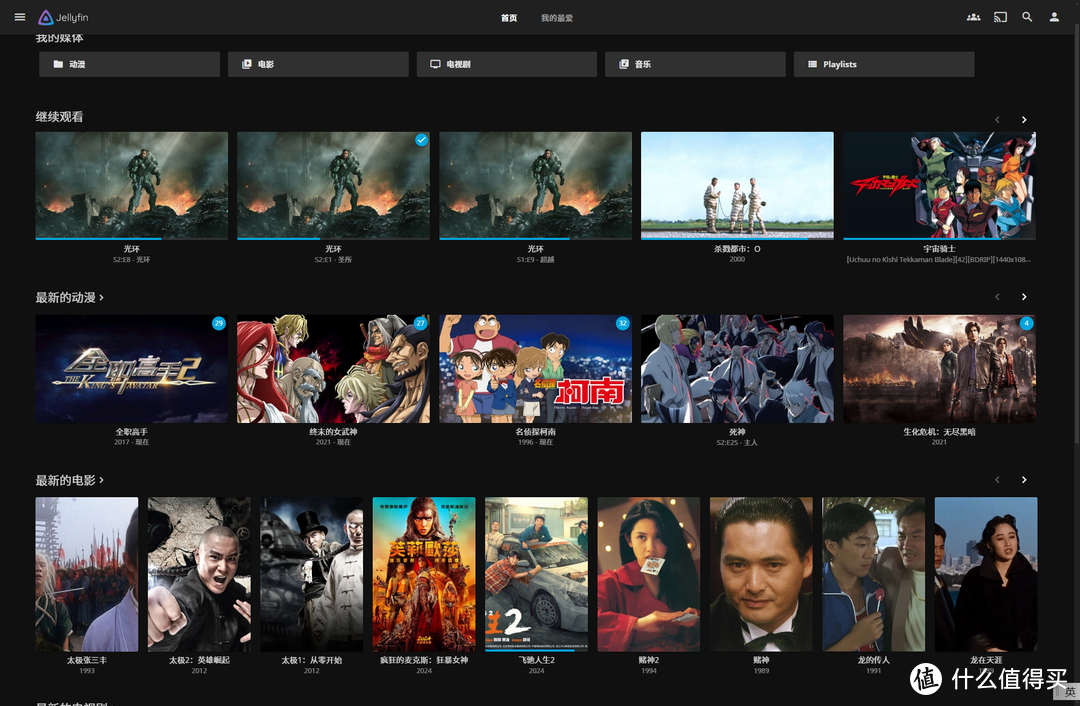Open 宇宙骑士 thumbnail
The width and height of the screenshot is (1080, 706).
coord(939,185)
